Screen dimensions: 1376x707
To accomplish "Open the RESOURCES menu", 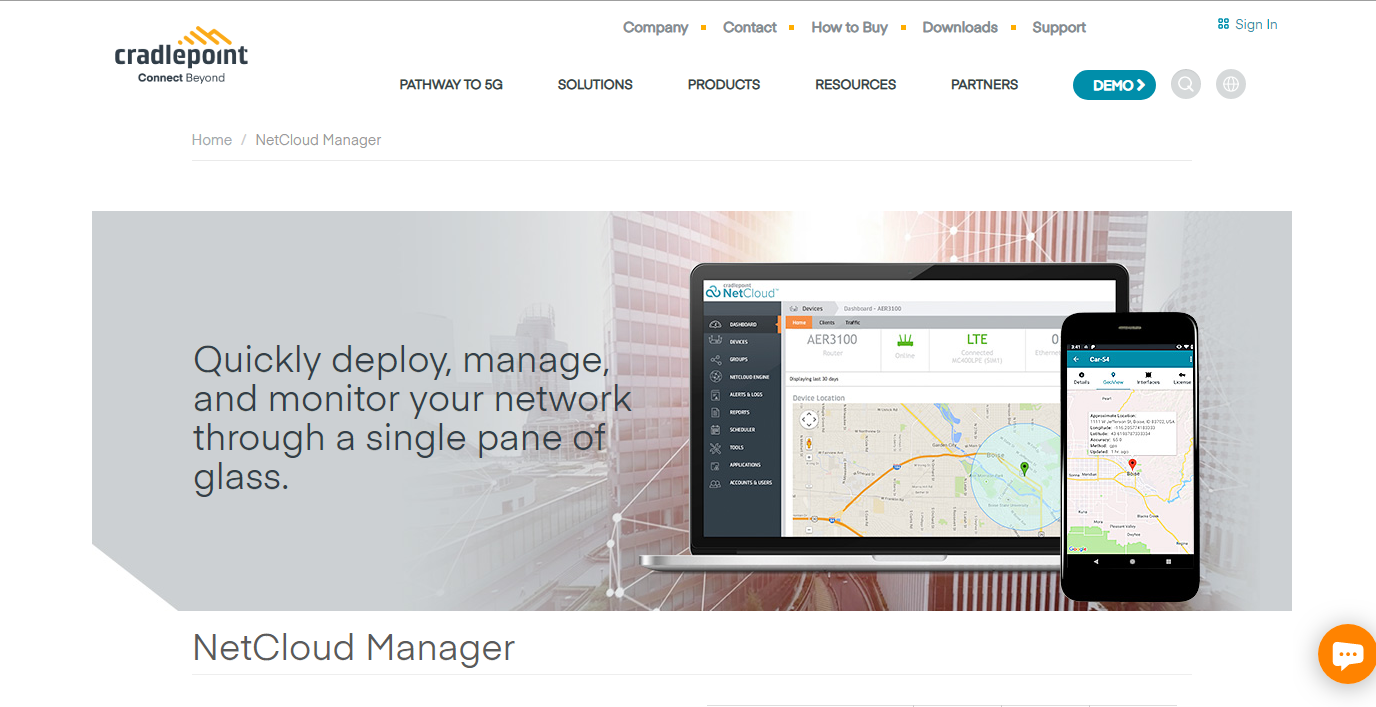I will [856, 85].
